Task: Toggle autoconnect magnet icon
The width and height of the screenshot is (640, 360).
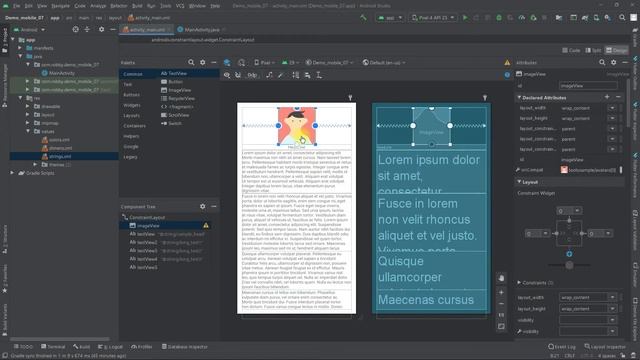Action: pyautogui.click(x=238, y=75)
